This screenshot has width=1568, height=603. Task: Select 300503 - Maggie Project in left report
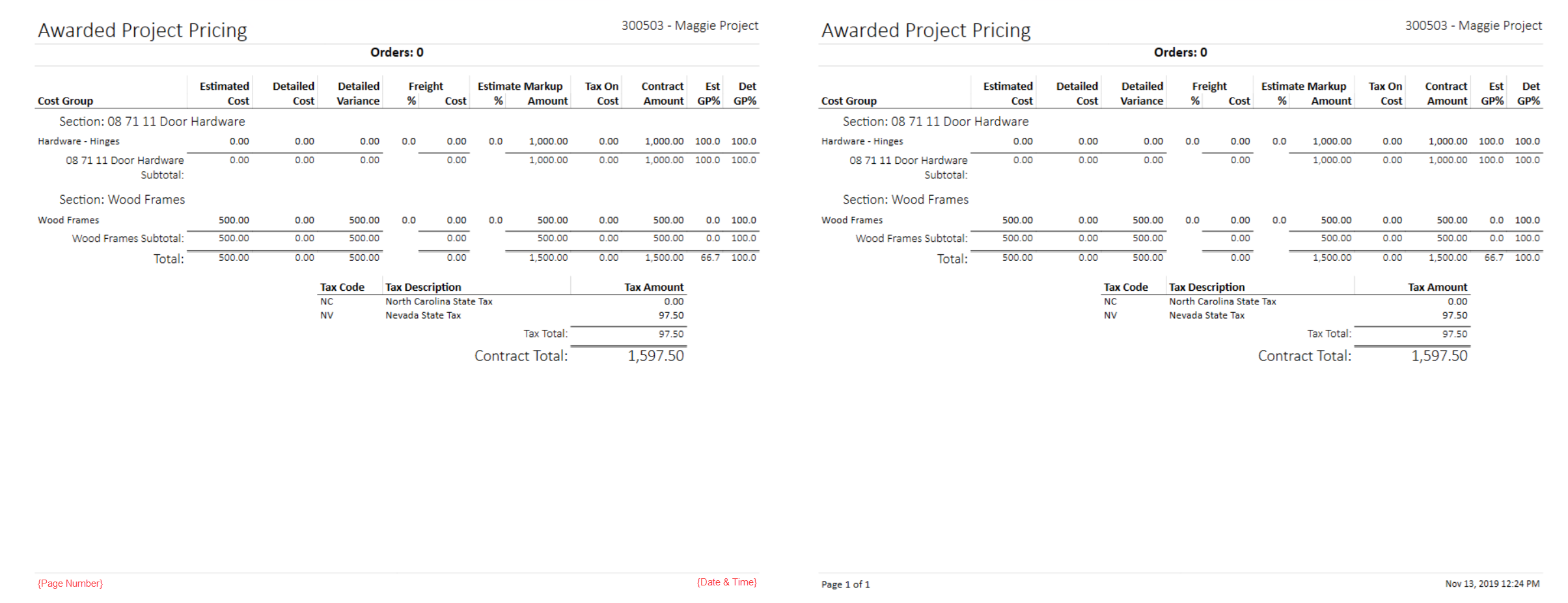(690, 25)
